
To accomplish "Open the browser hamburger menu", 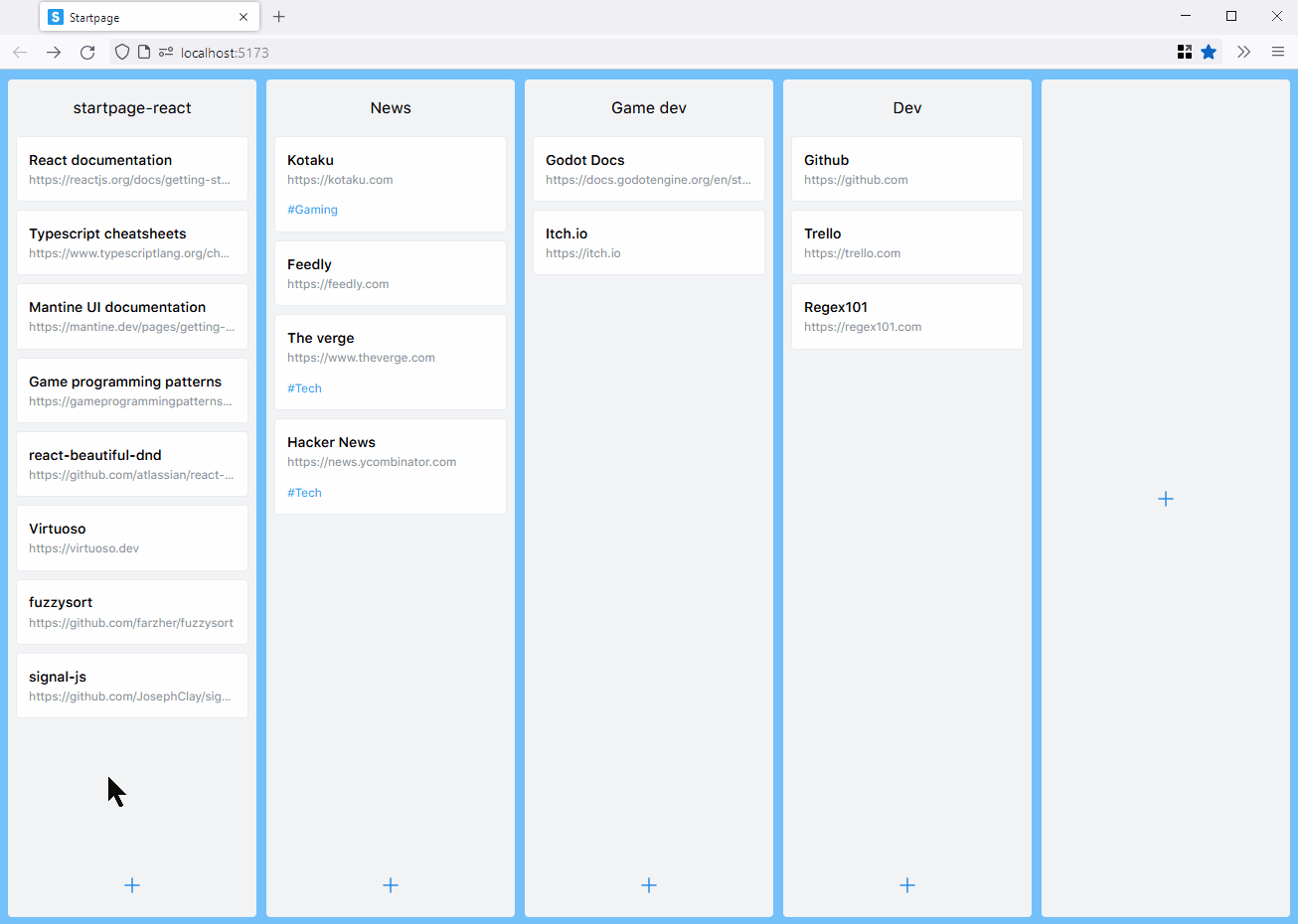I will (1278, 53).
